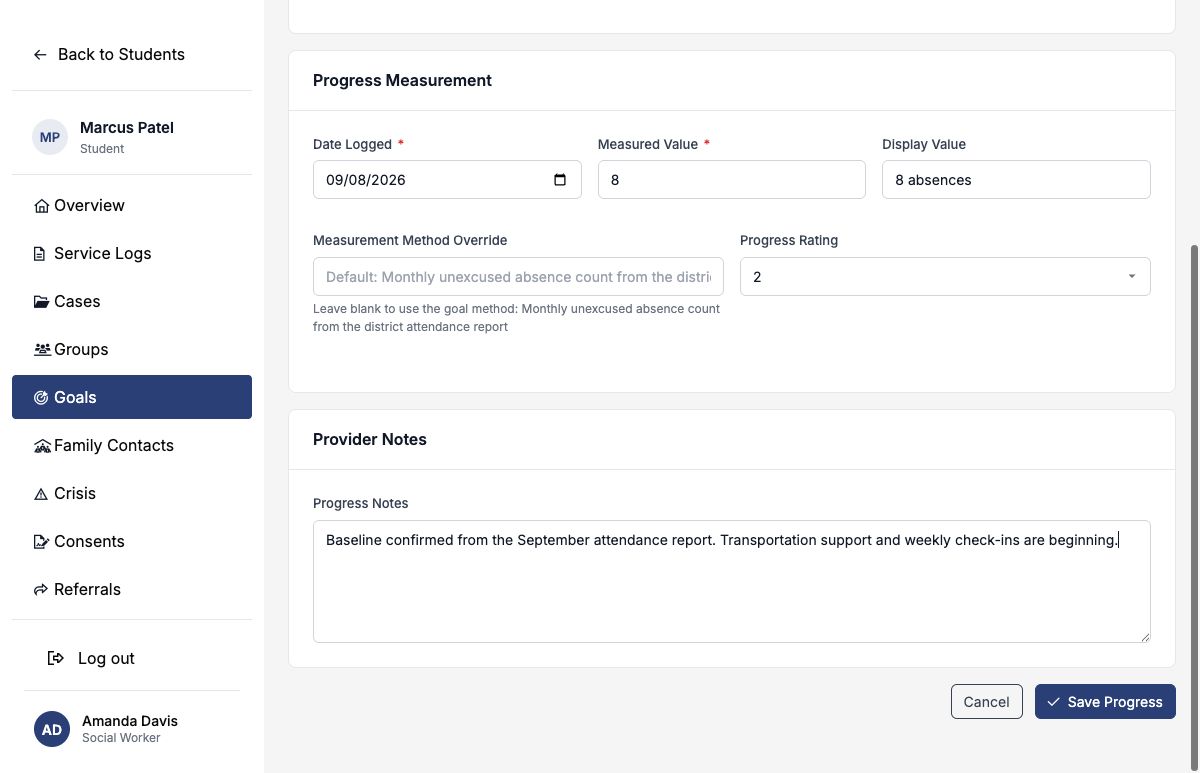1200x773 pixels.
Task: Go to the Crisis section
Action: coord(132,493)
